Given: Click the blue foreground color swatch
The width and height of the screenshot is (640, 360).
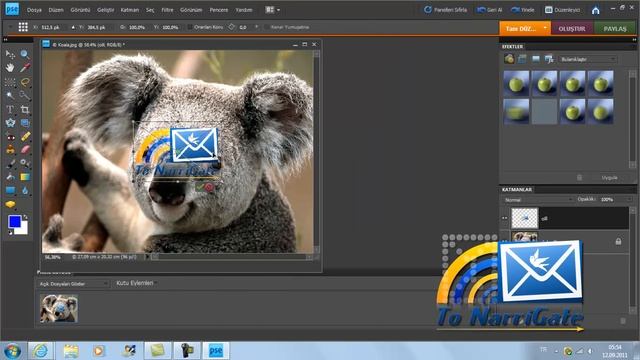Looking at the screenshot, I should (15, 222).
